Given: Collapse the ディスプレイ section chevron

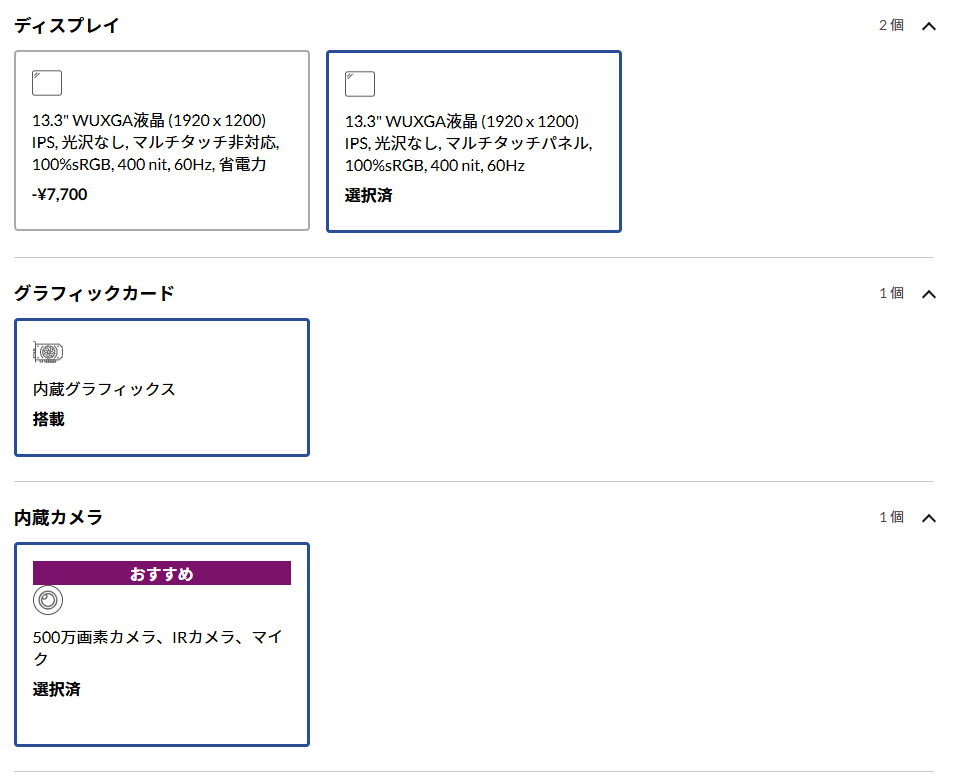Looking at the screenshot, I should (928, 26).
